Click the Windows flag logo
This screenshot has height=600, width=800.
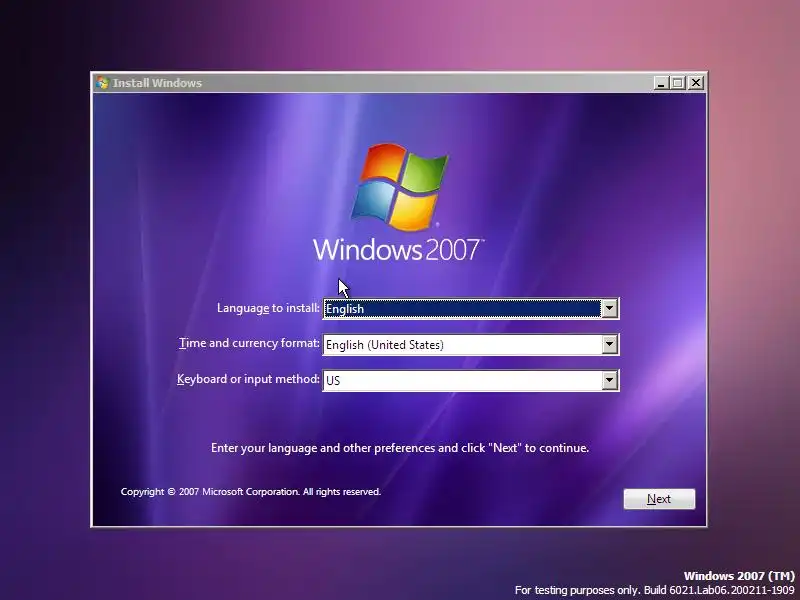(x=401, y=186)
